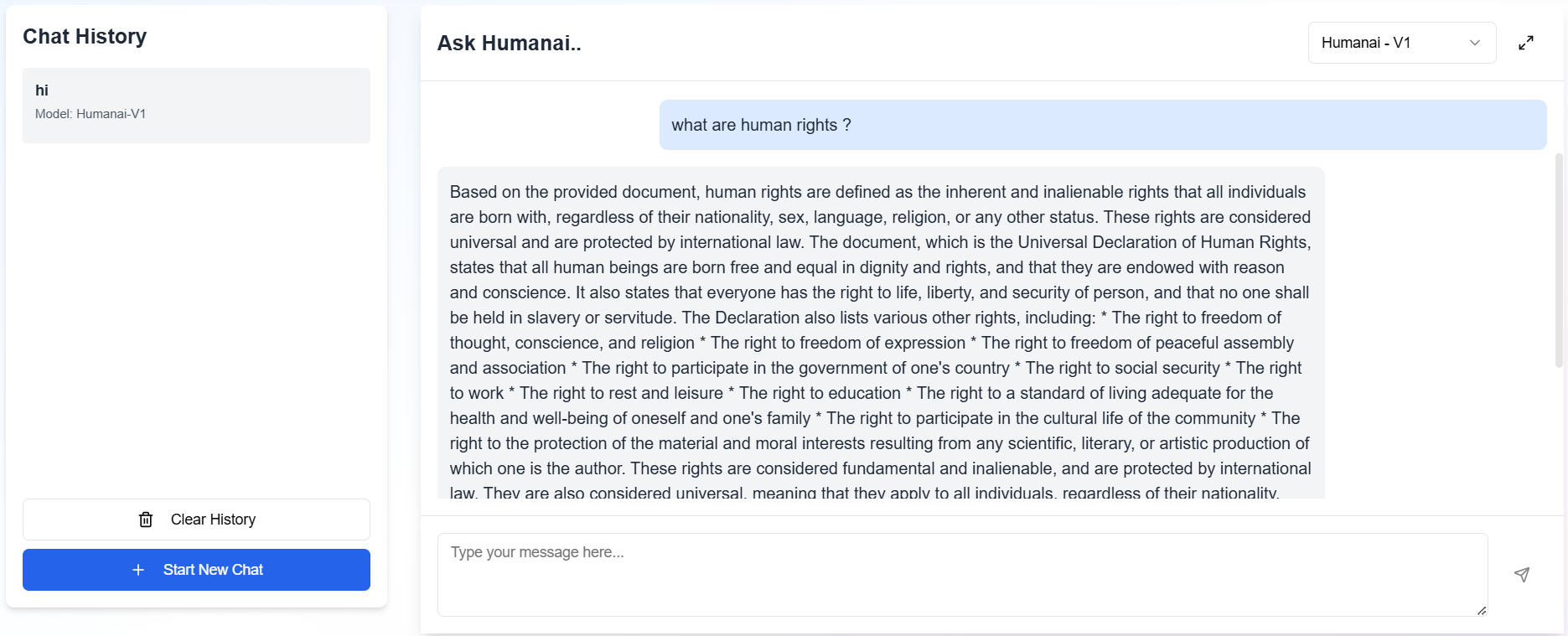Click the expand chat fullscreen icon
The width and height of the screenshot is (1568, 636).
click(x=1526, y=43)
